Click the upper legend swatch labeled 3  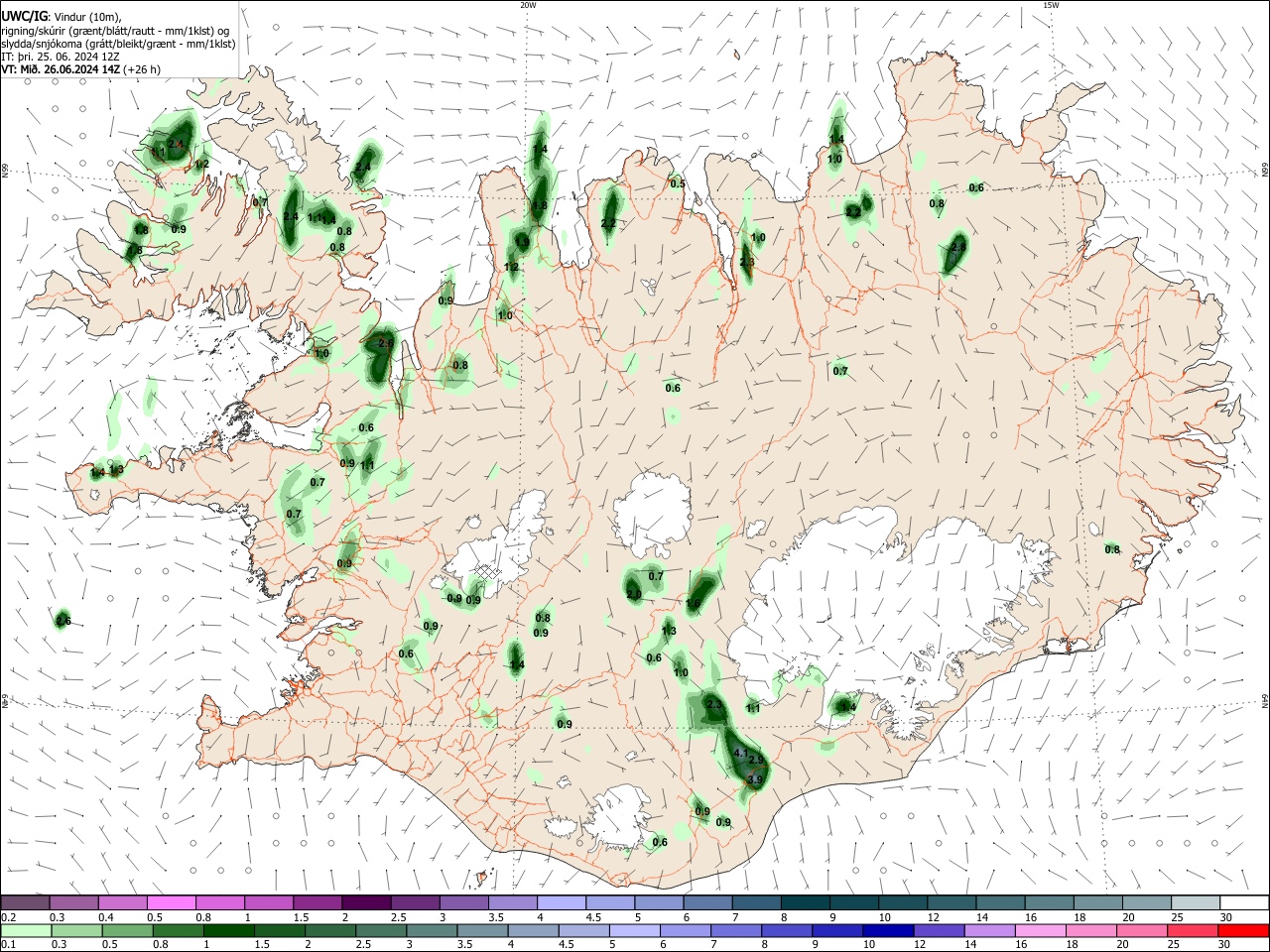tap(464, 902)
